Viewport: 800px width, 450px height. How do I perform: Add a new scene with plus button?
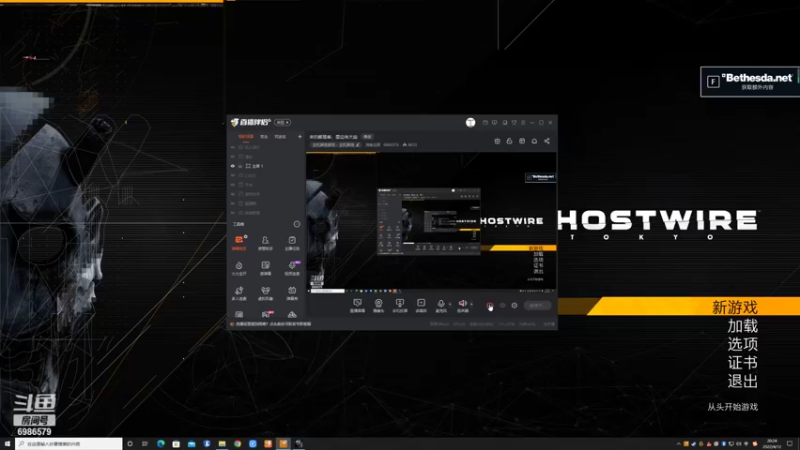point(299,137)
